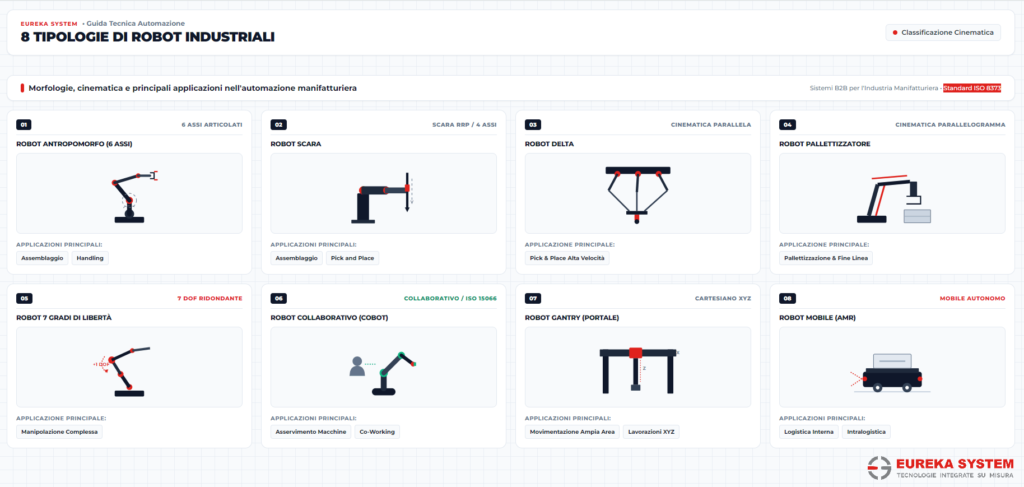
Task: Click the red MOBILE AUTONOMO label
Action: 972,298
